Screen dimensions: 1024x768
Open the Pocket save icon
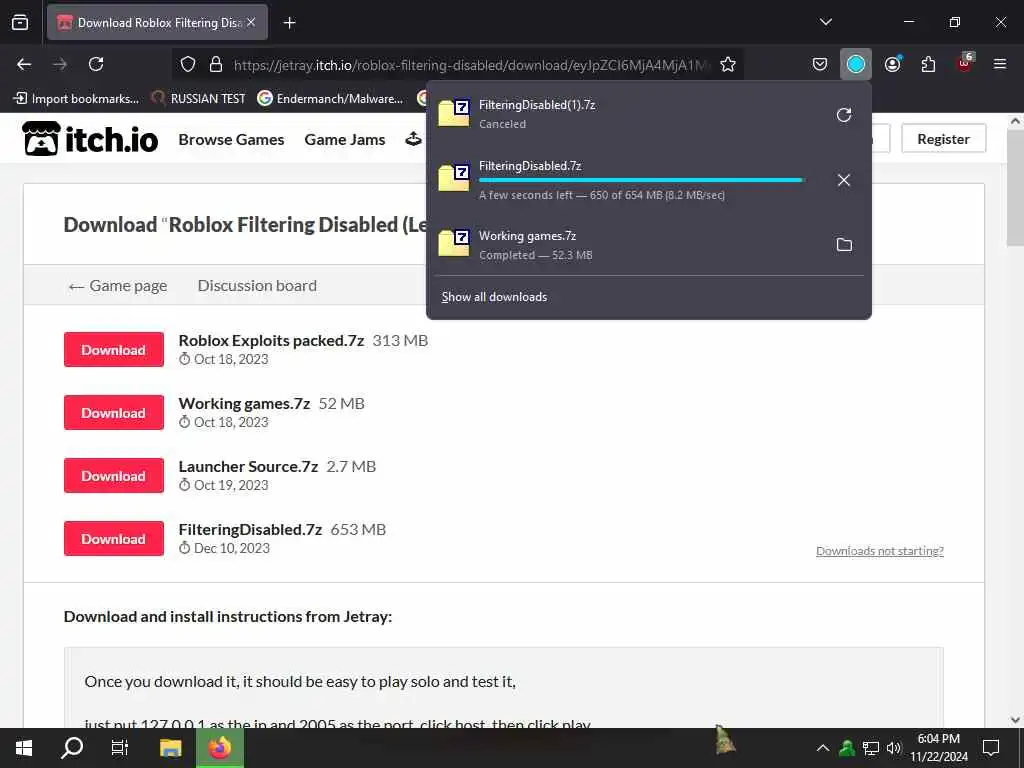(820, 64)
